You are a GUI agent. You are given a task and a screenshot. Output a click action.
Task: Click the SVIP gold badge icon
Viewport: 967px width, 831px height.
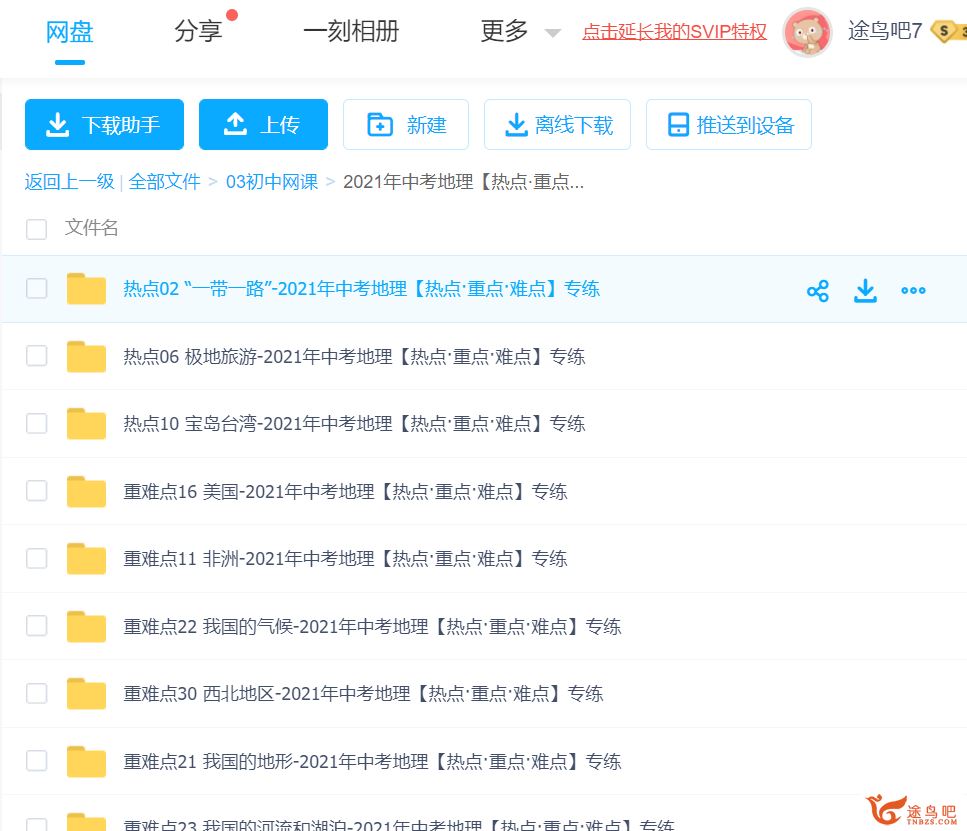pyautogui.click(x=946, y=32)
